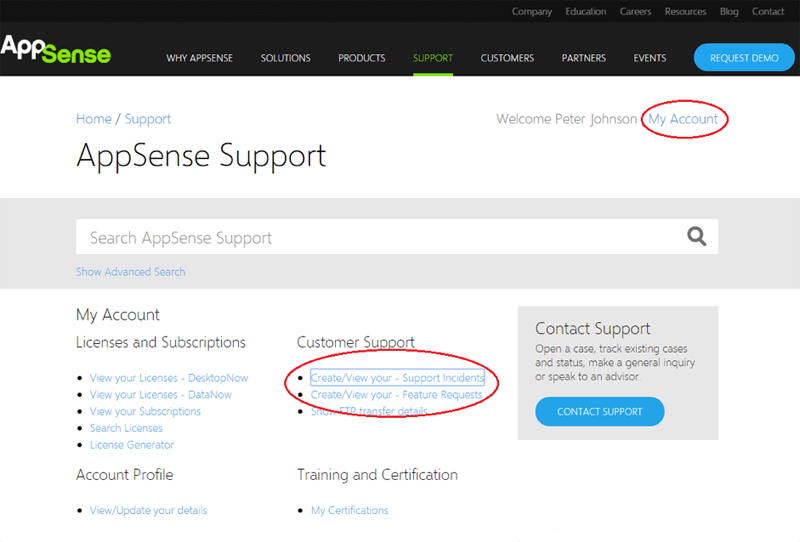Click the Support breadcrumb link
Screen dimensions: 800x542
click(x=148, y=119)
